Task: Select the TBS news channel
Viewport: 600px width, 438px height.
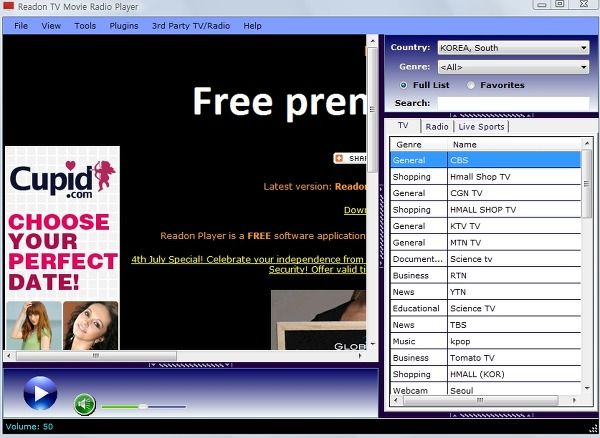Action: pos(486,325)
